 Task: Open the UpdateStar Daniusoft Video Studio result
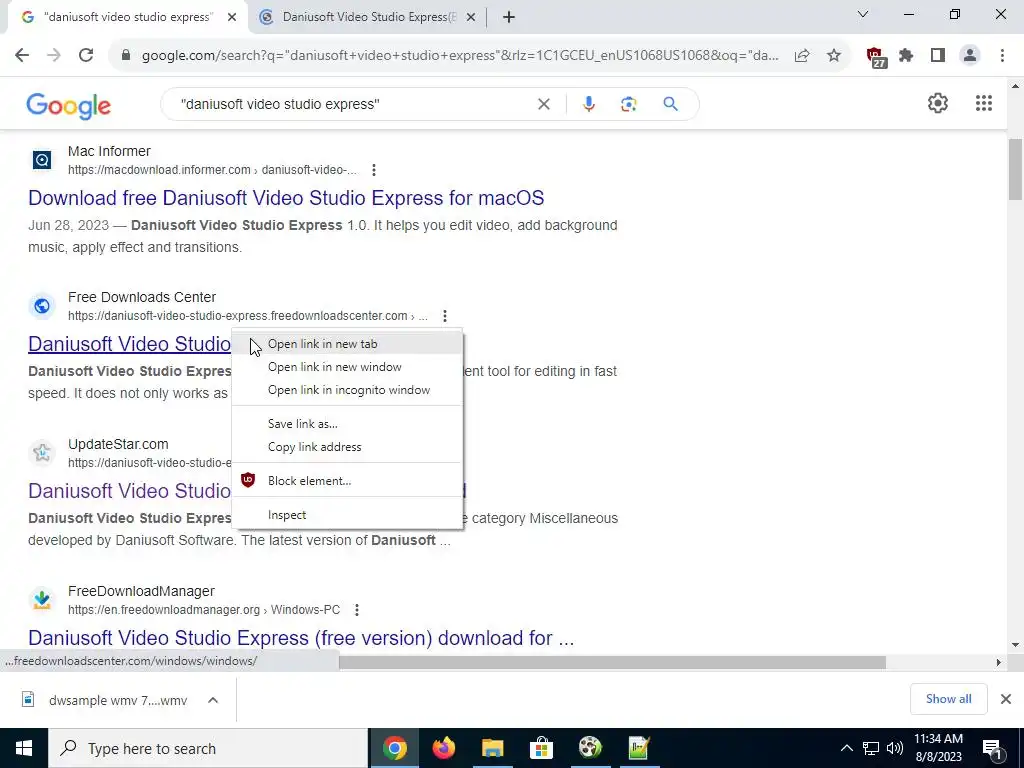click(x=129, y=491)
